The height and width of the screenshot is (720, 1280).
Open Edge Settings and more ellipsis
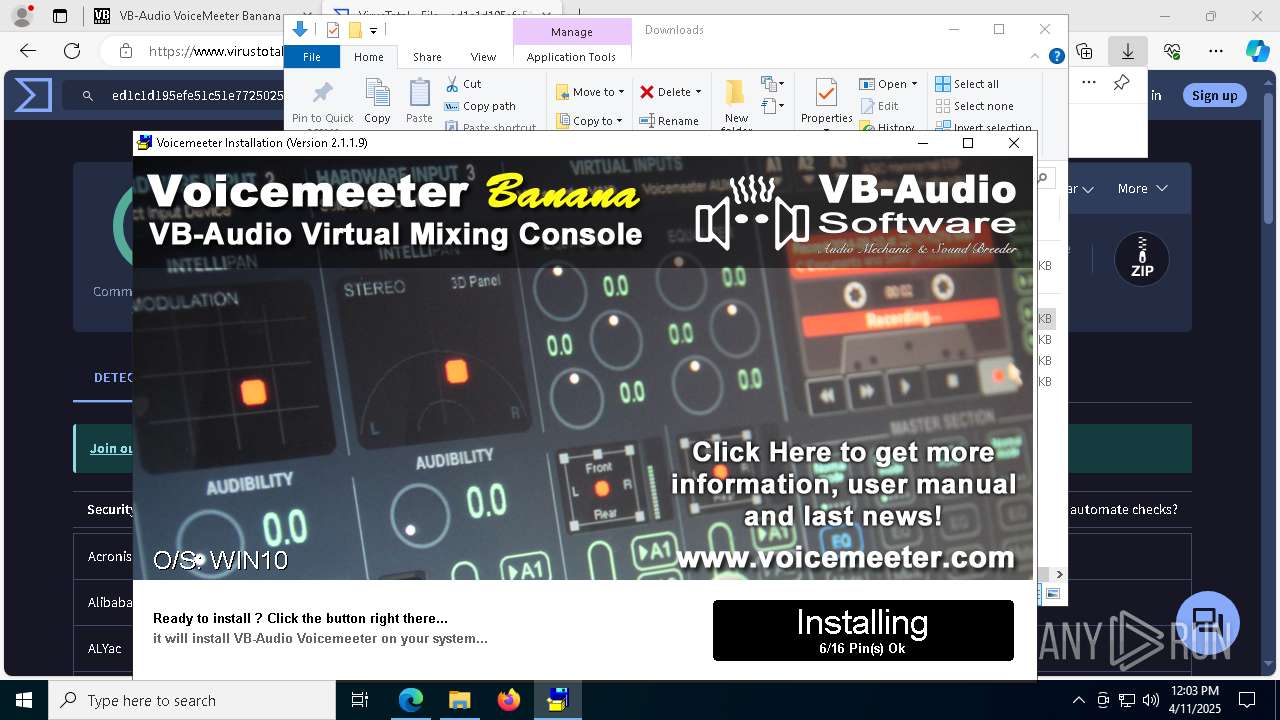click(1216, 51)
